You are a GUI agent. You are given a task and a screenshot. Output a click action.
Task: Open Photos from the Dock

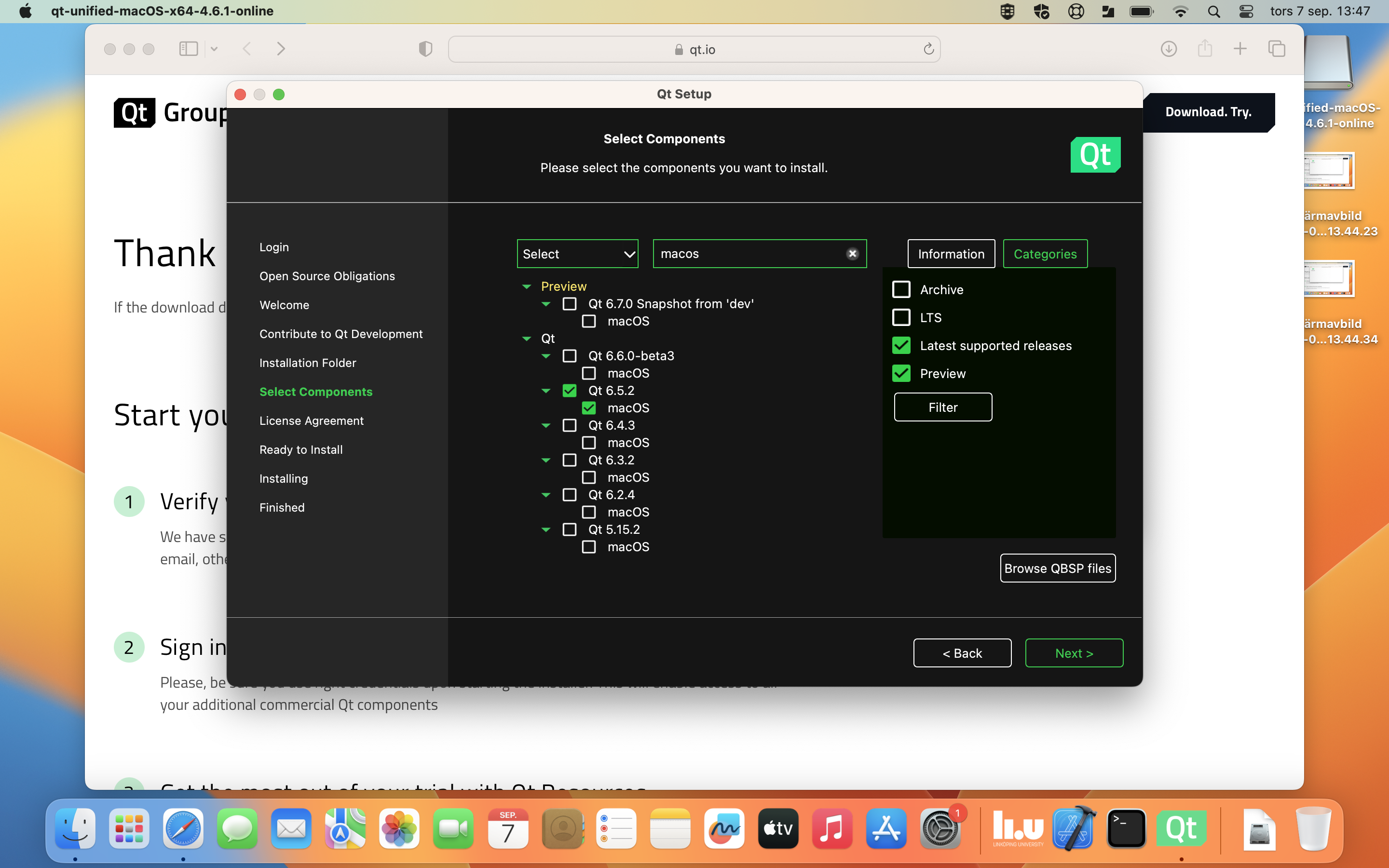[399, 828]
